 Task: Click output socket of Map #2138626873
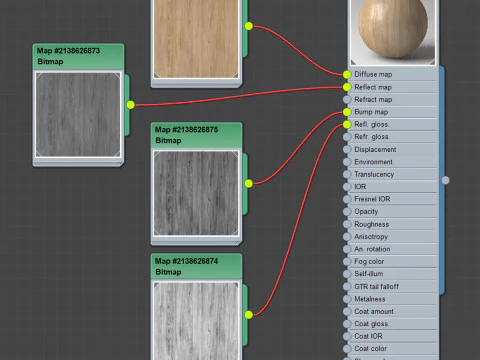click(131, 105)
